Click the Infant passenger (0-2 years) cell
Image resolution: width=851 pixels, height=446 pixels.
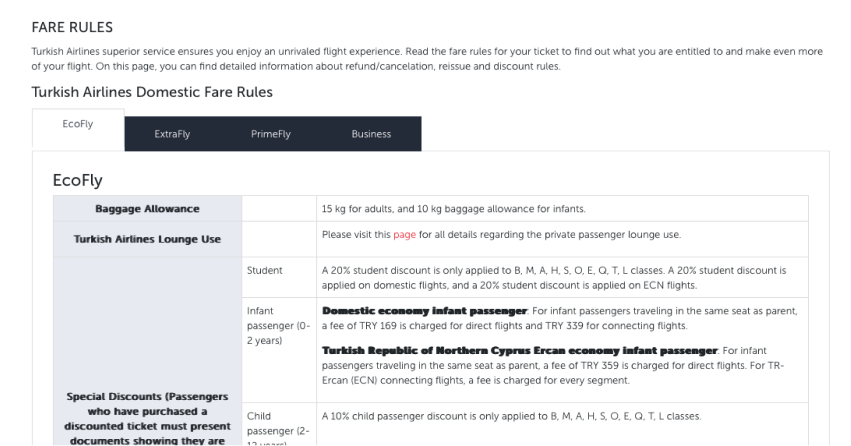(x=278, y=326)
